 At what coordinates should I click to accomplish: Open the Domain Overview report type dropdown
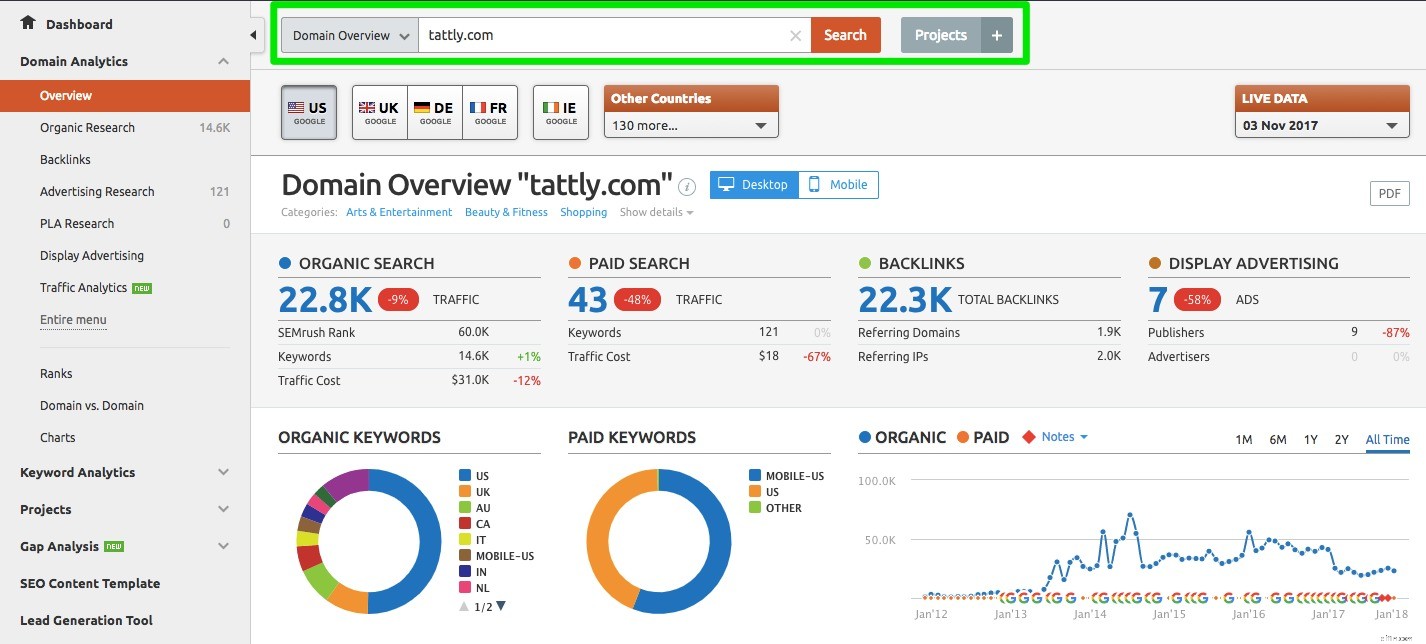click(348, 34)
